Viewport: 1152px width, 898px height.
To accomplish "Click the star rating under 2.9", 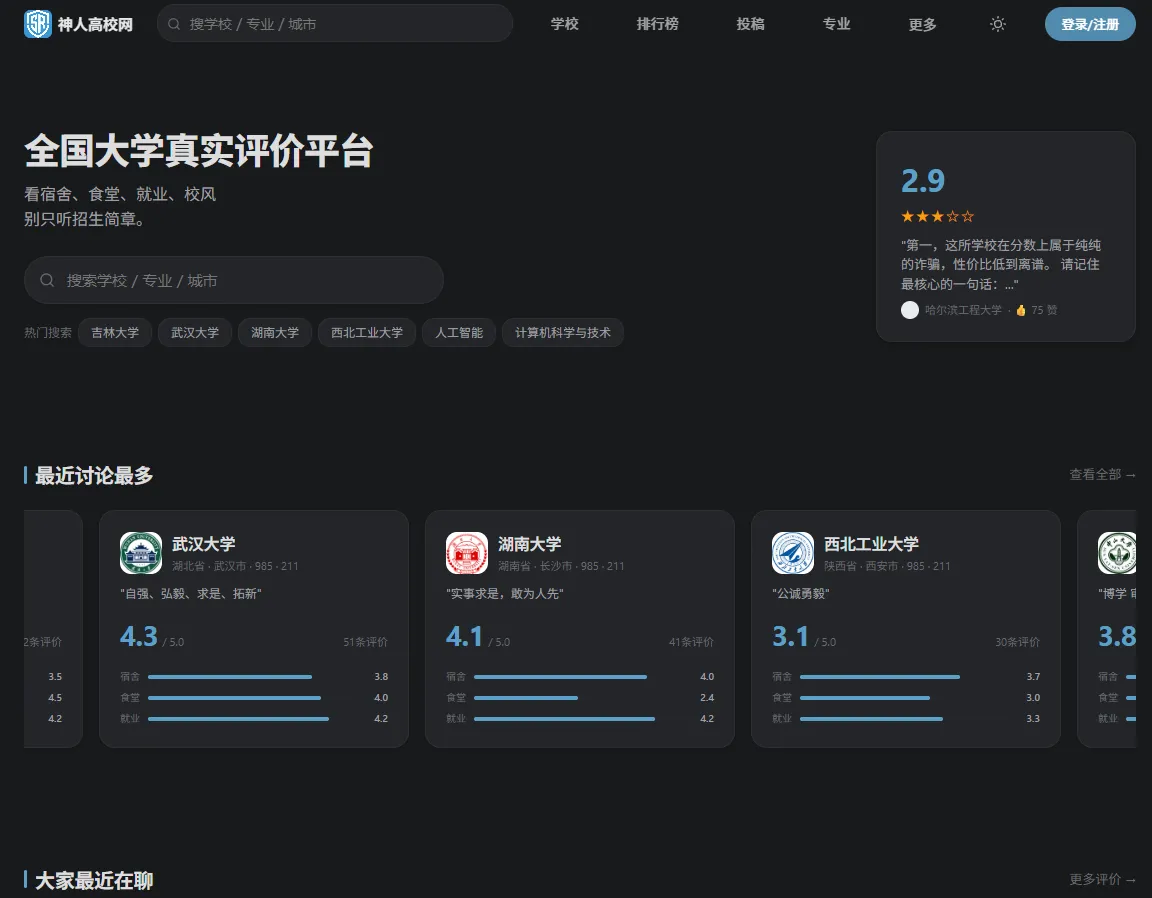I will tap(937, 216).
